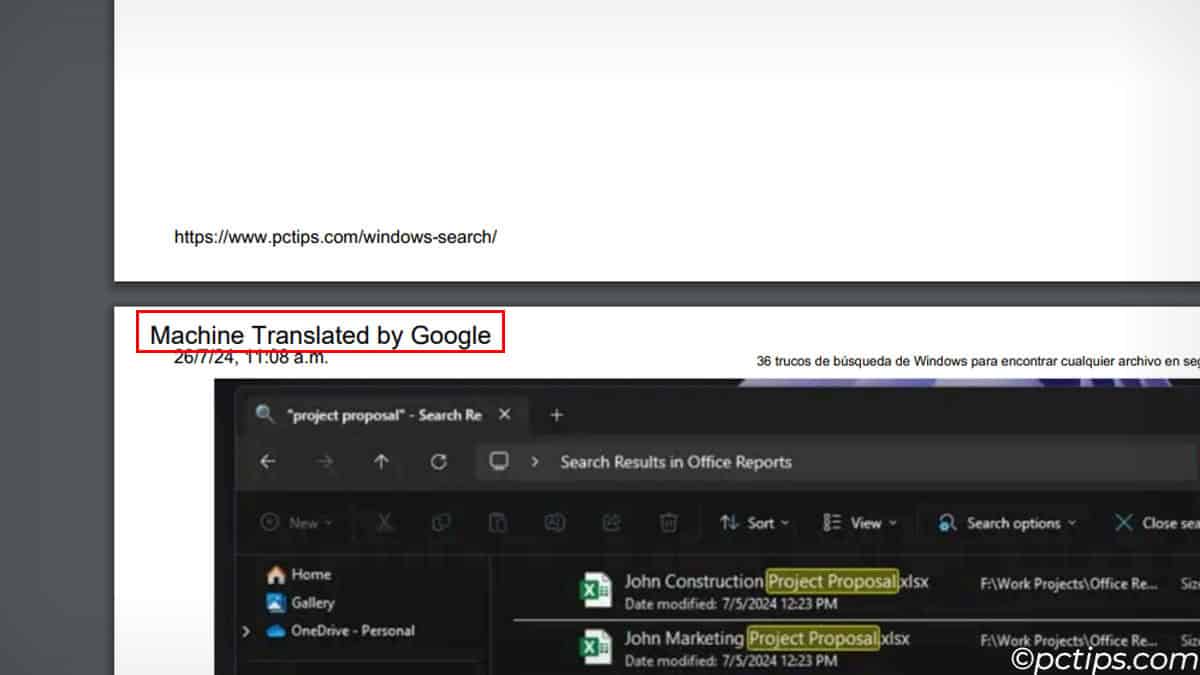Screen dimensions: 1200x675
Task: Click the Paste clipboard icon
Action: click(497, 523)
